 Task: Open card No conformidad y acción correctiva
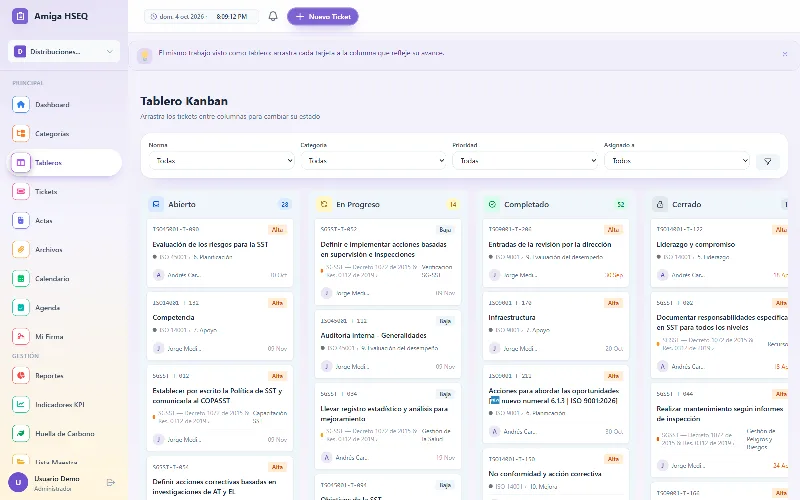pos(556,474)
